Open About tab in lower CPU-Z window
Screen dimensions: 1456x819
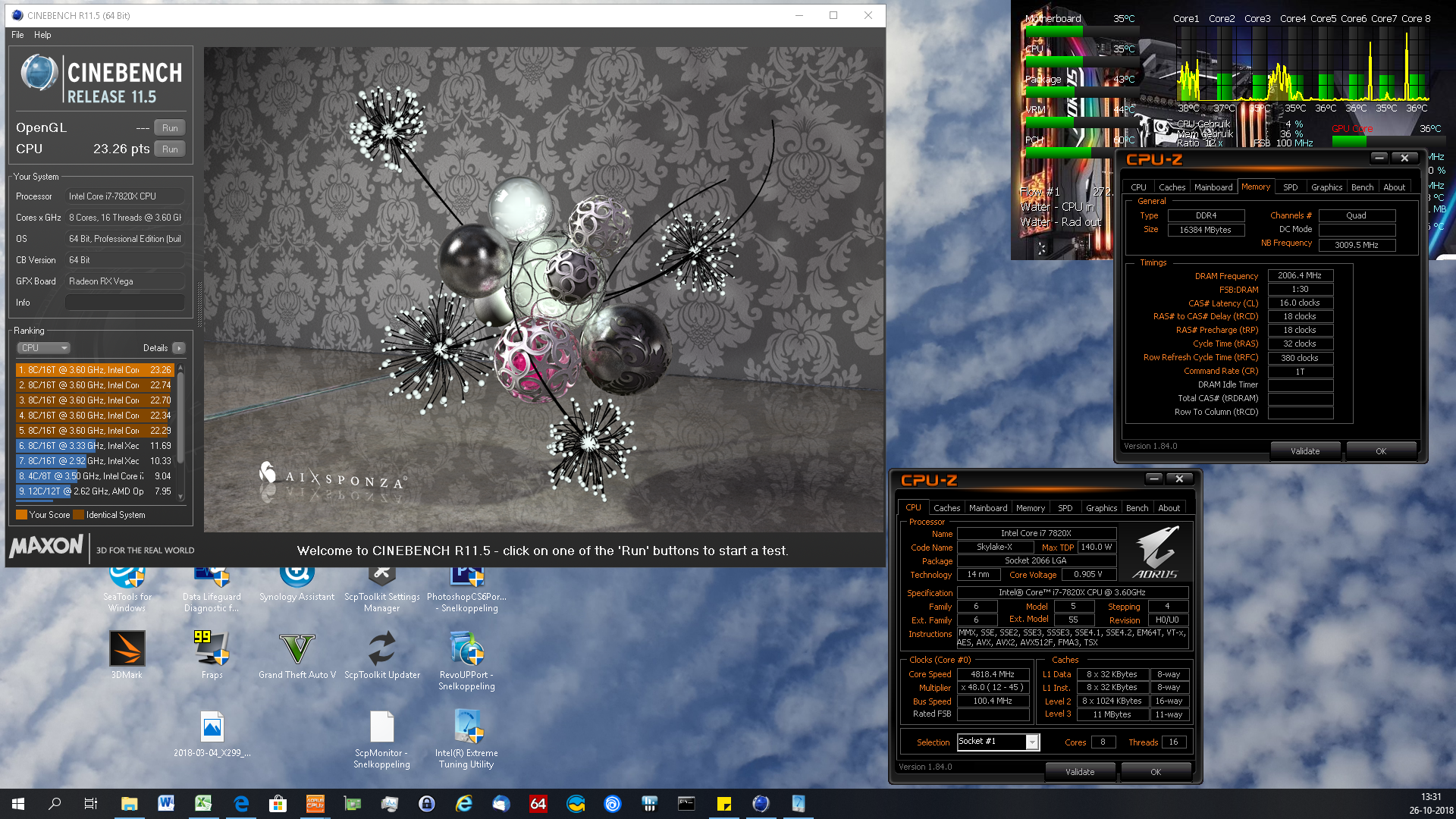pyautogui.click(x=1169, y=508)
